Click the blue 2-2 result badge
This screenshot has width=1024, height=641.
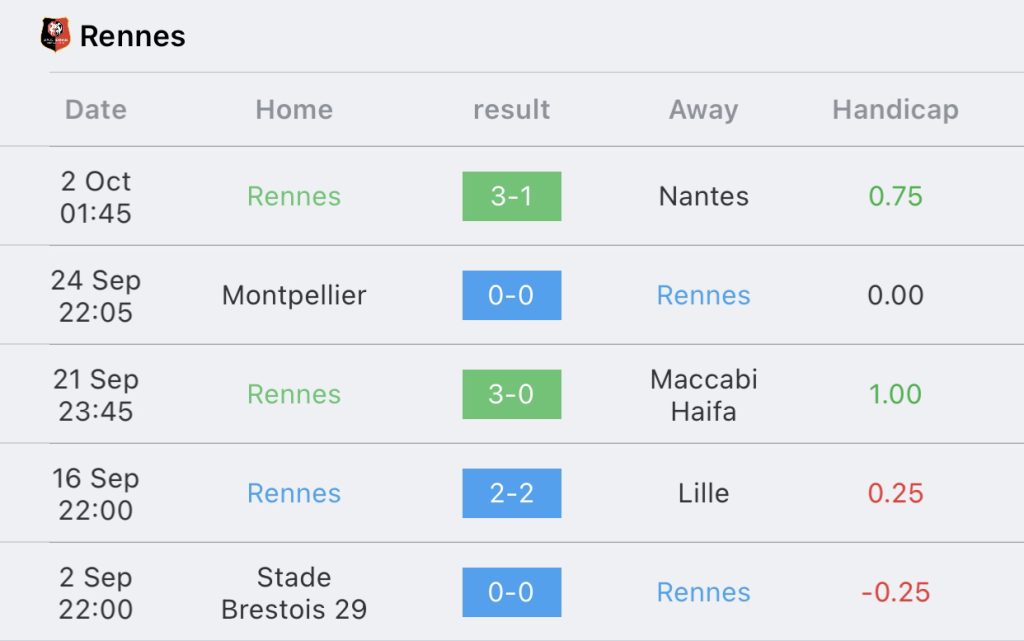(511, 493)
